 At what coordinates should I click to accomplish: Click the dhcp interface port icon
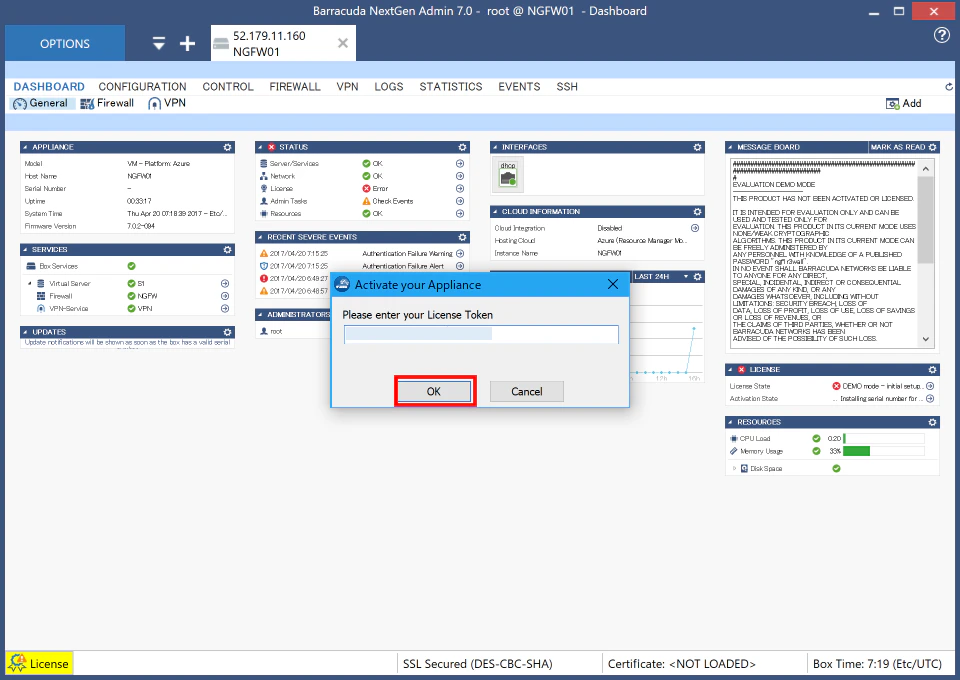tap(508, 174)
